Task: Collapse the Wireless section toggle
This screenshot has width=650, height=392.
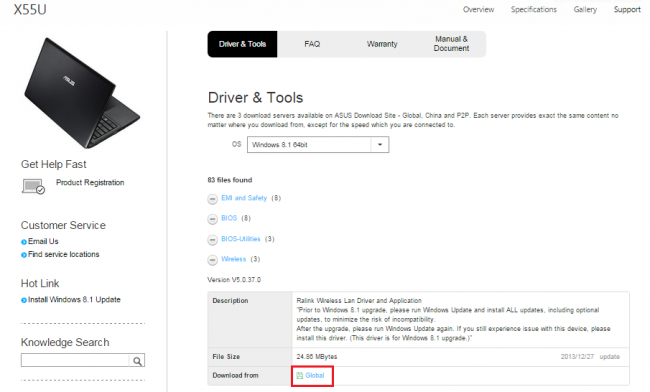Action: coord(212,260)
